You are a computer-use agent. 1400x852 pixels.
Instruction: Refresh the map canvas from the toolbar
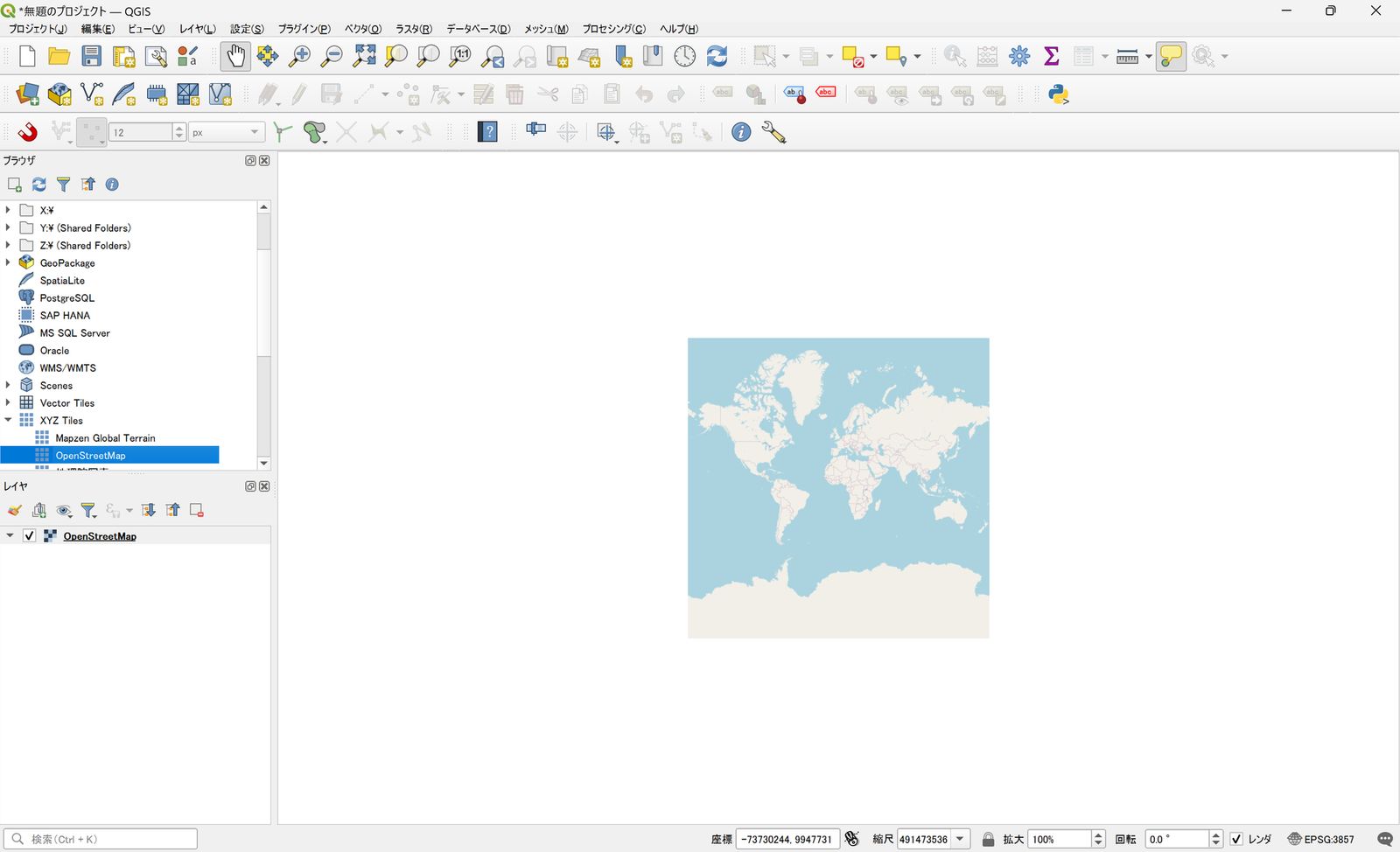click(717, 56)
